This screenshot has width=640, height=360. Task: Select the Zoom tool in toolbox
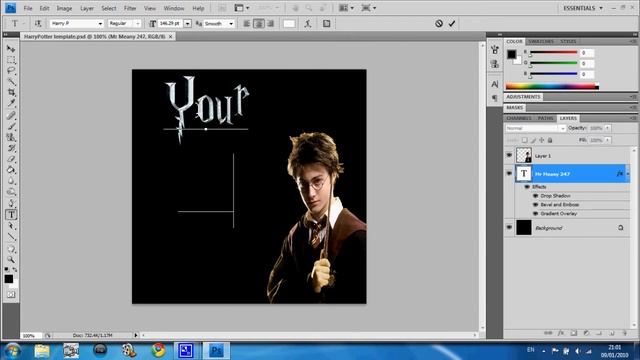11,260
